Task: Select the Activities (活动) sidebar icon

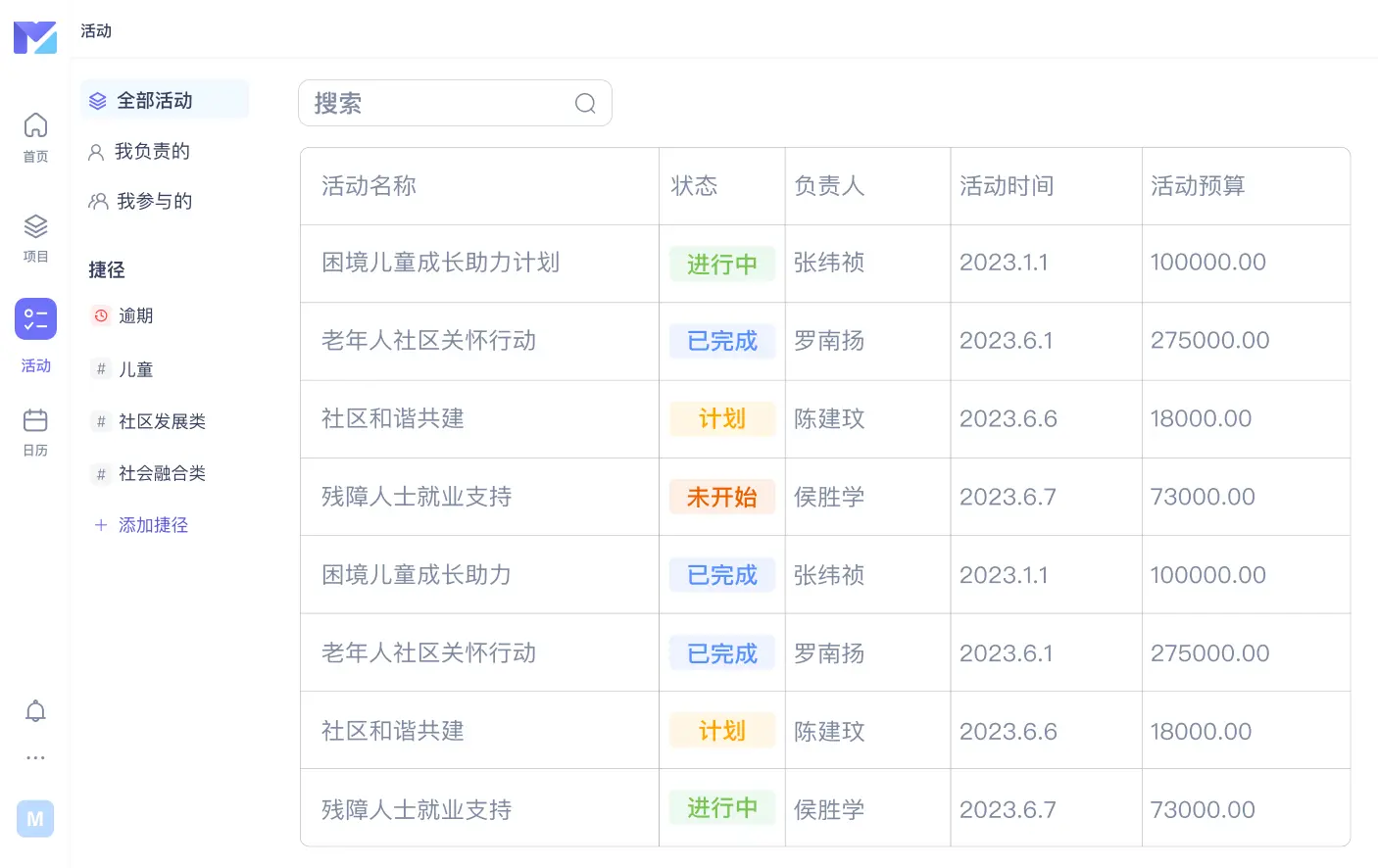Action: pos(35,319)
